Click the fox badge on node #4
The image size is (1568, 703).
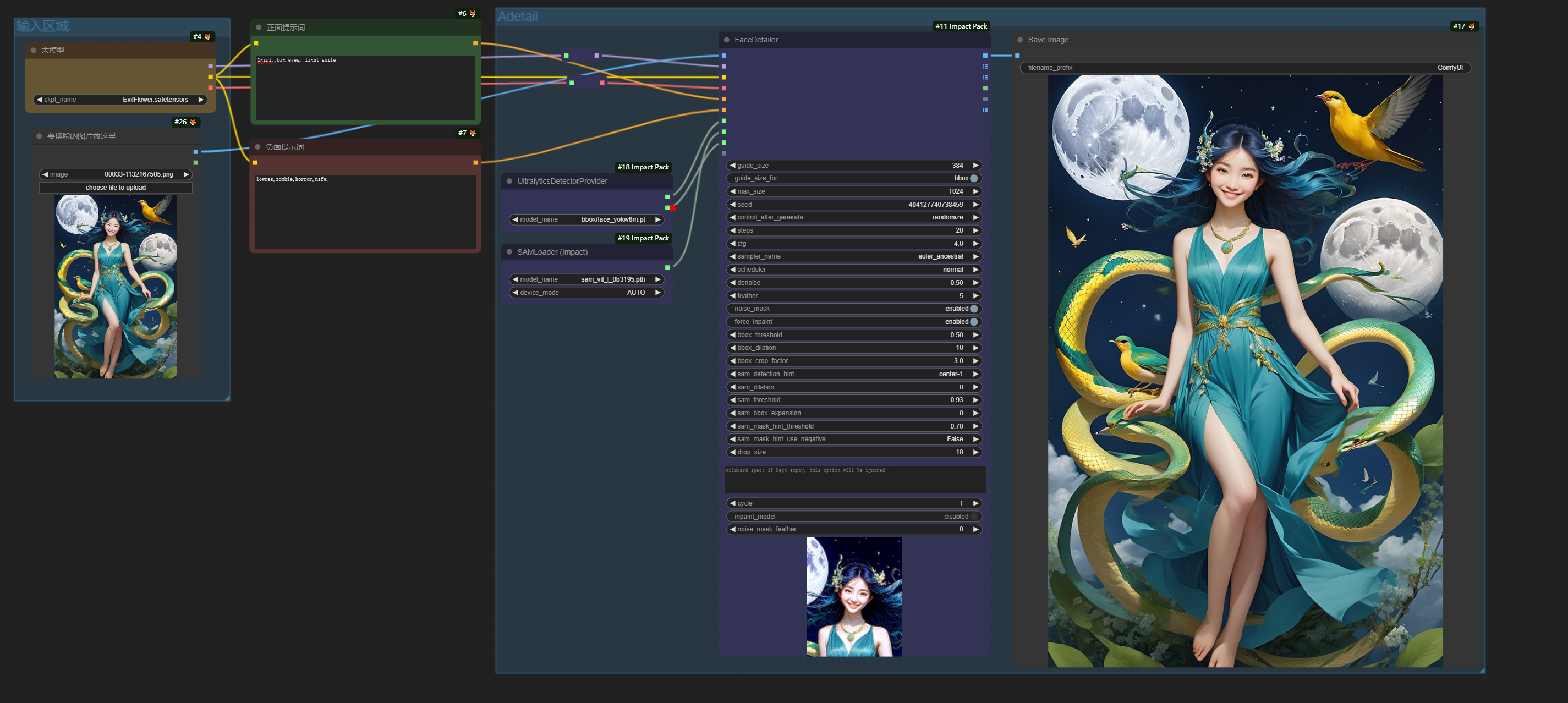207,37
